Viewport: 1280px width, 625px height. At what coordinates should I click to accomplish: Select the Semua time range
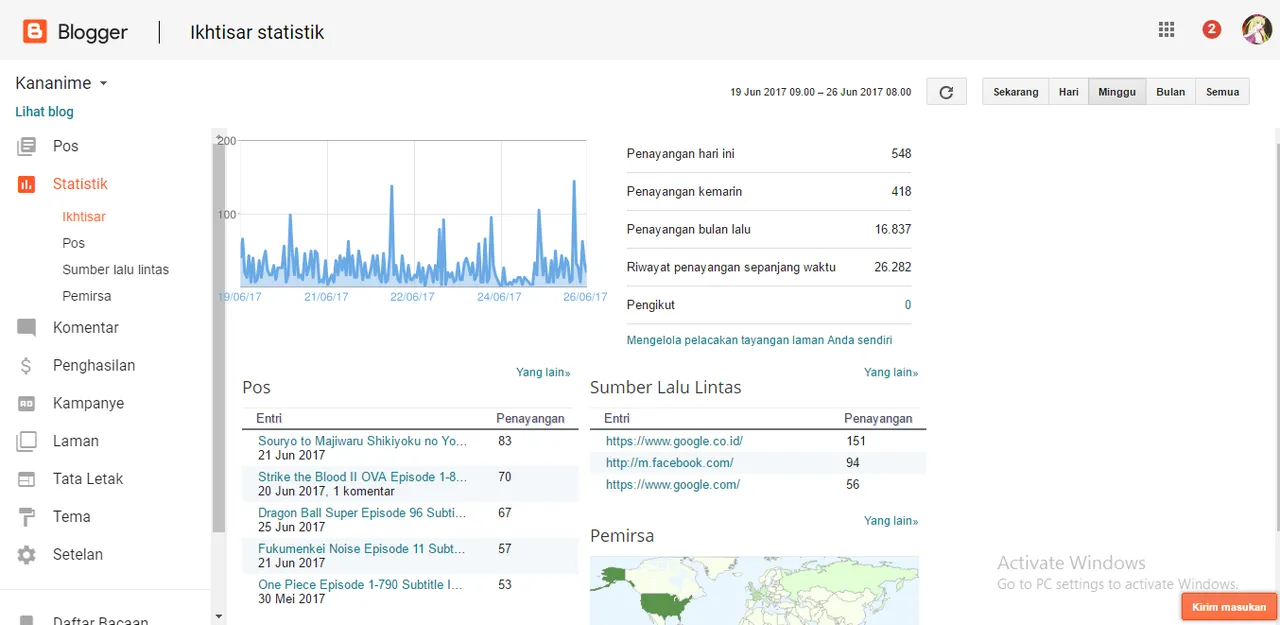pos(1222,92)
